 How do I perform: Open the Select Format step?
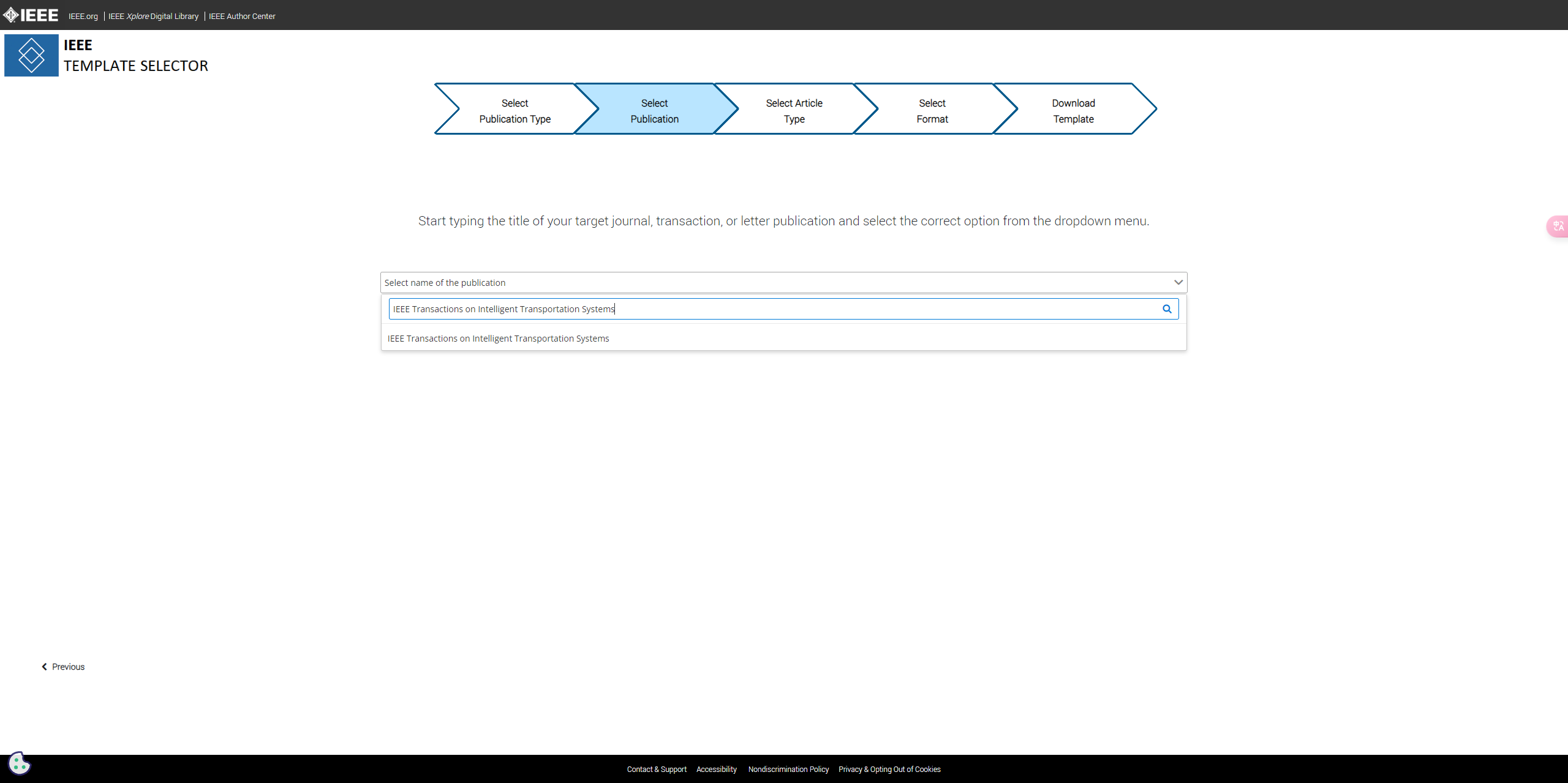click(x=932, y=111)
